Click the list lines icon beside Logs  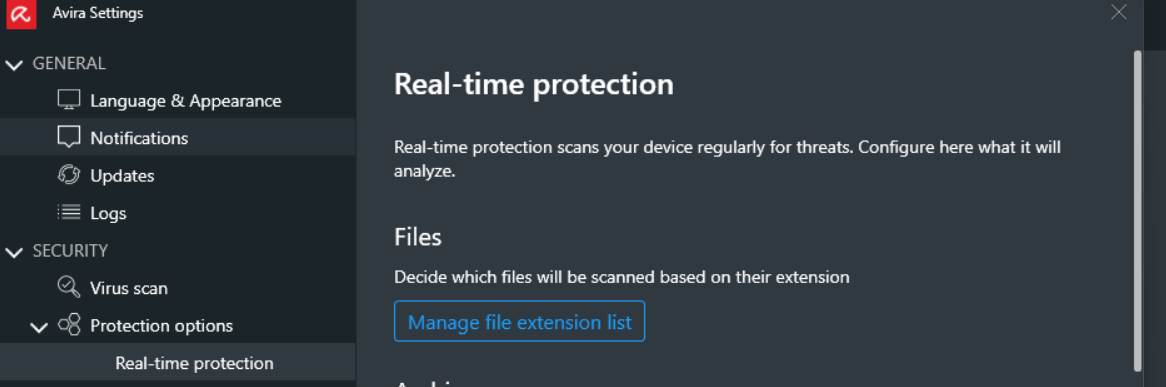[x=68, y=213]
